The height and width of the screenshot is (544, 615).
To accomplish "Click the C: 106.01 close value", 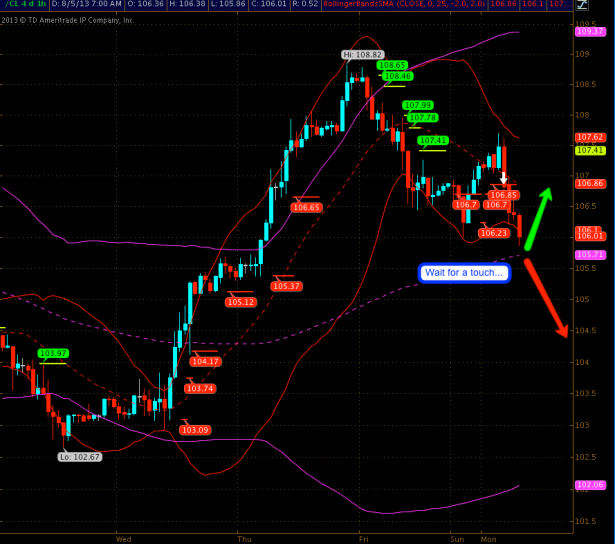I will [x=269, y=4].
